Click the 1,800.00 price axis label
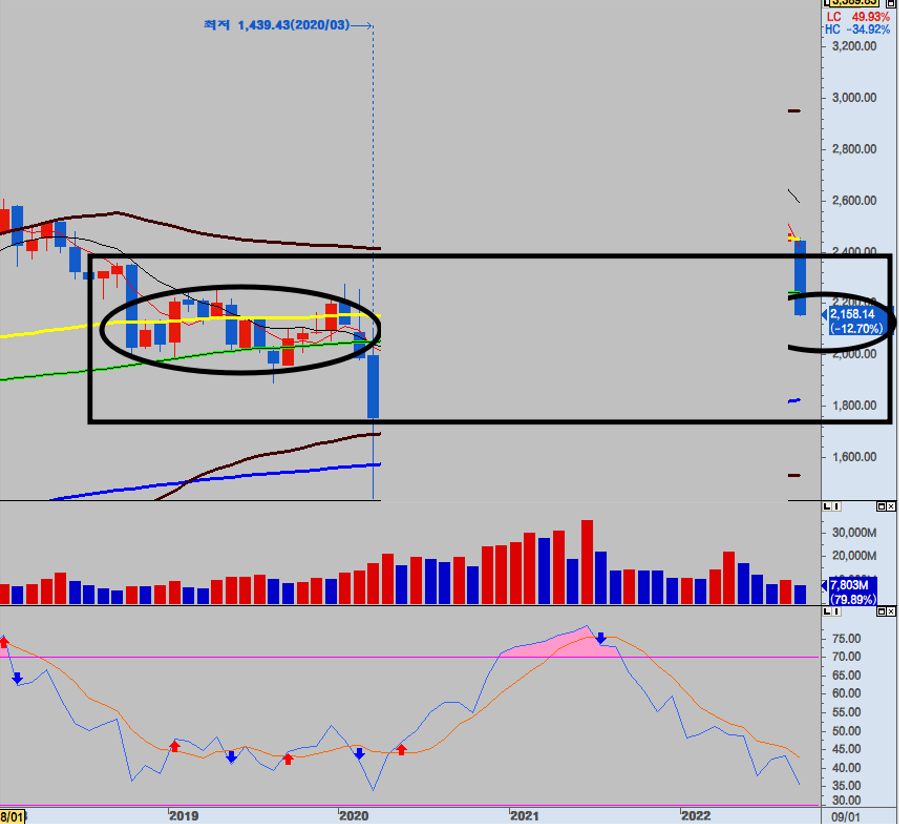899x824 pixels. pyautogui.click(x=854, y=405)
